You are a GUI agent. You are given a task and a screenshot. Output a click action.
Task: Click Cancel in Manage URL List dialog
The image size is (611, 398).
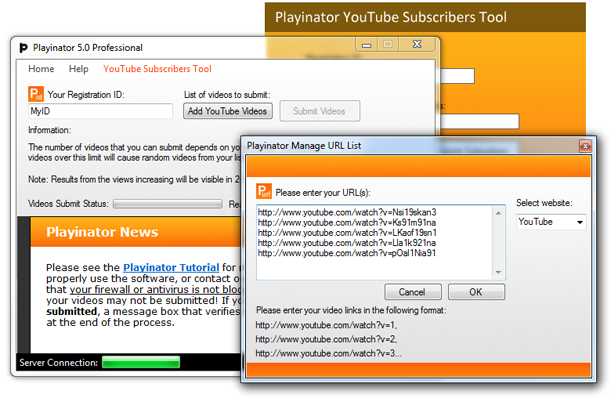pyautogui.click(x=413, y=292)
